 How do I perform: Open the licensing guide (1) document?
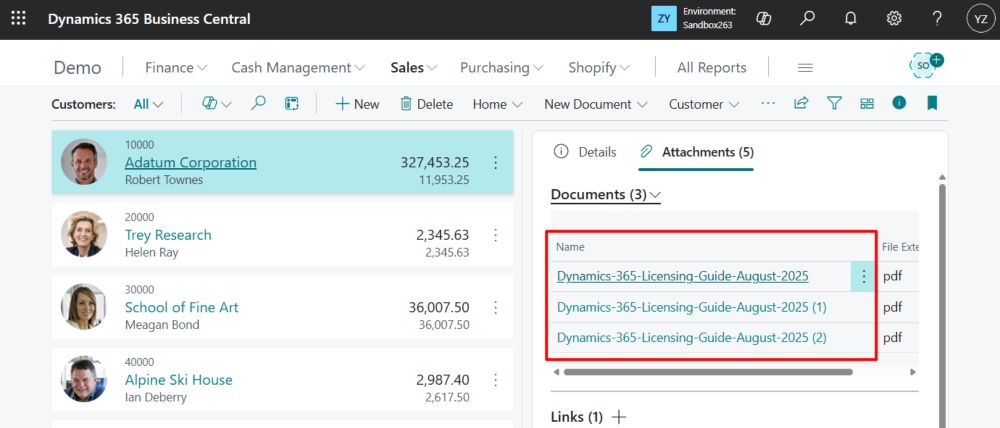point(691,307)
